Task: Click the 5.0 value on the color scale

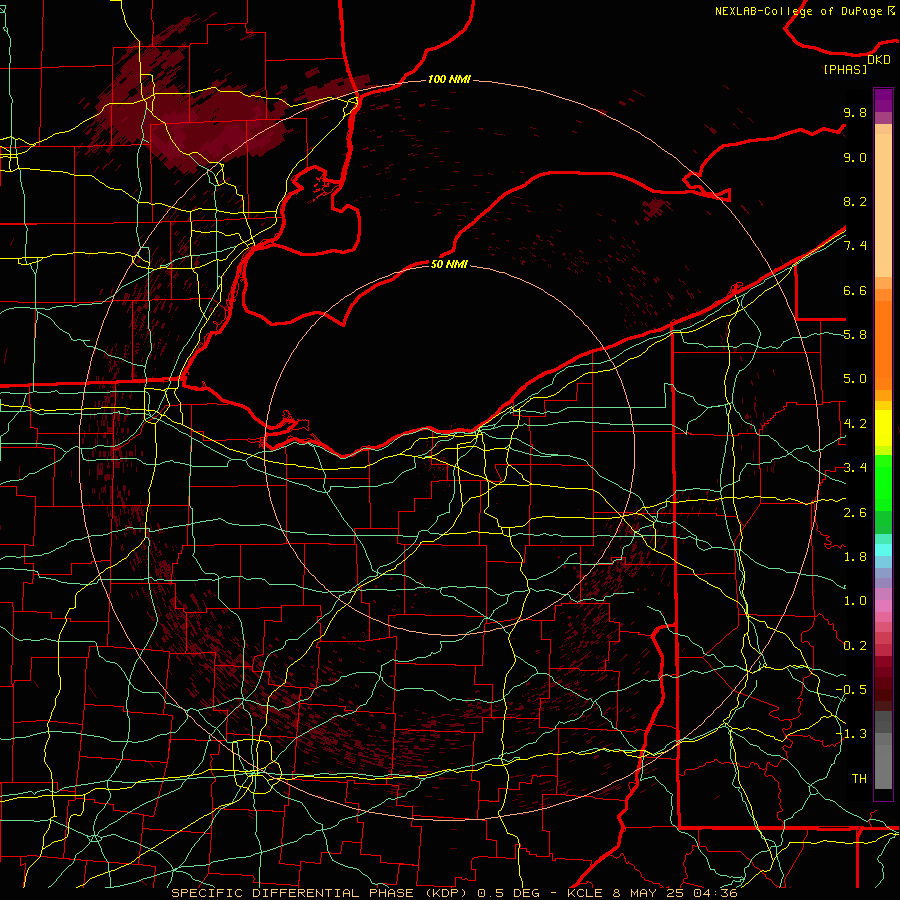Action: pos(855,379)
